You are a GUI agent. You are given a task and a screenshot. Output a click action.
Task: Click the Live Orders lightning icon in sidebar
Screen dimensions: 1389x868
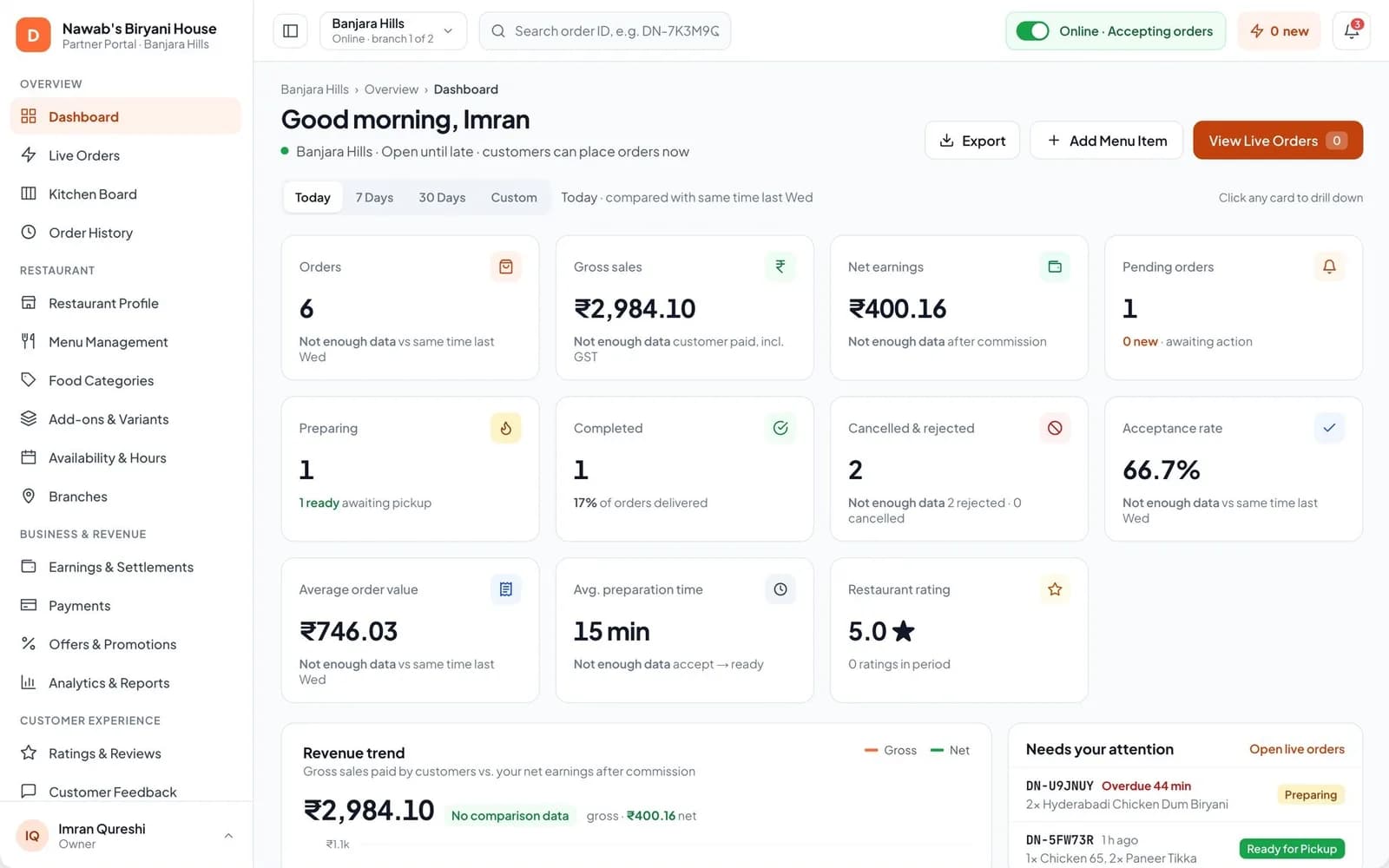(29, 155)
